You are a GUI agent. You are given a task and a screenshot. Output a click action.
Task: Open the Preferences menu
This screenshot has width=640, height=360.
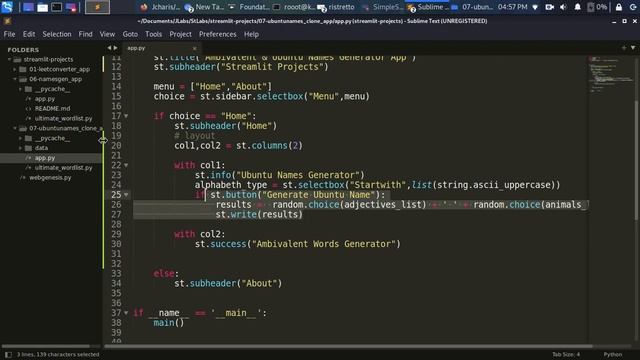[x=218, y=34]
